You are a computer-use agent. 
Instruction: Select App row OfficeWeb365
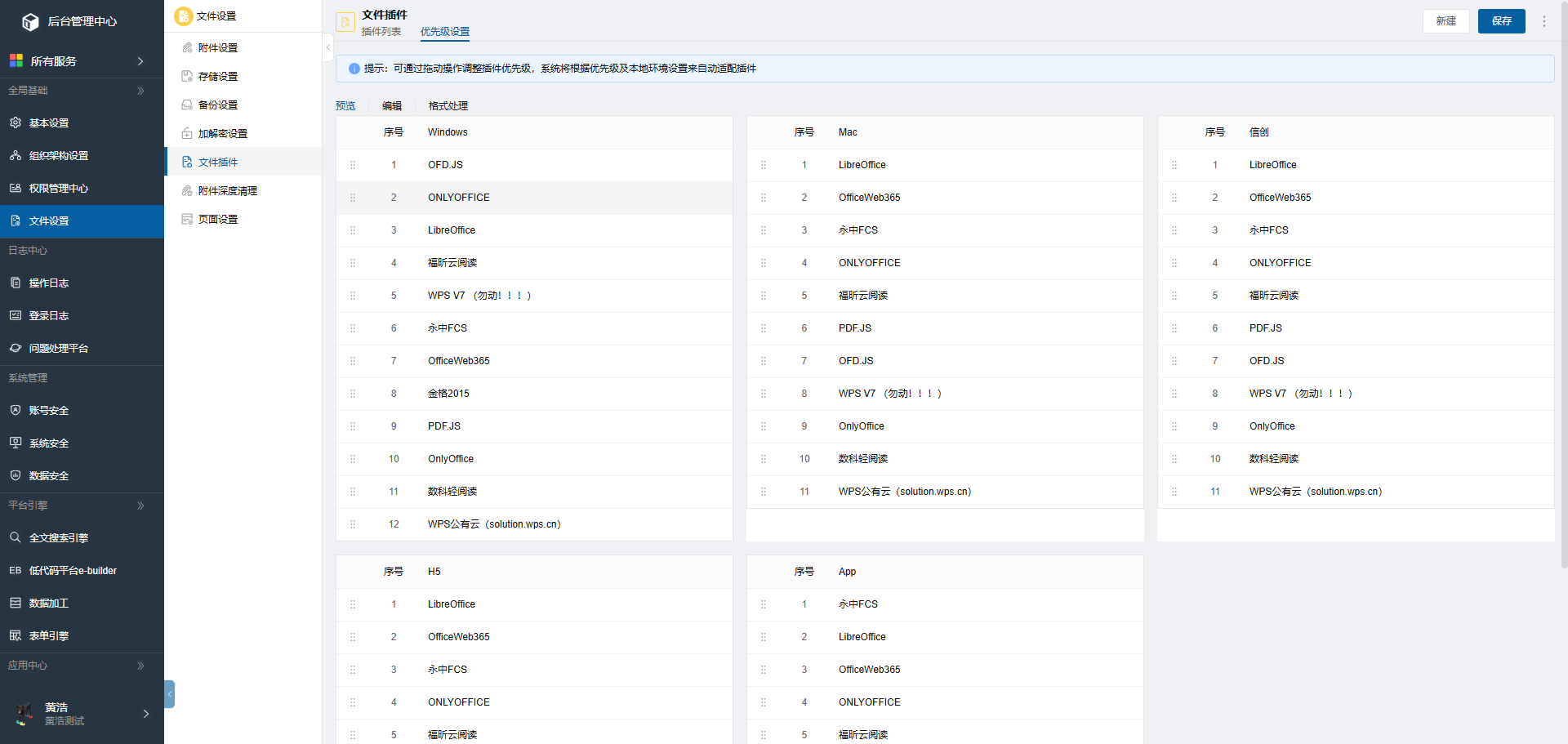pos(945,670)
